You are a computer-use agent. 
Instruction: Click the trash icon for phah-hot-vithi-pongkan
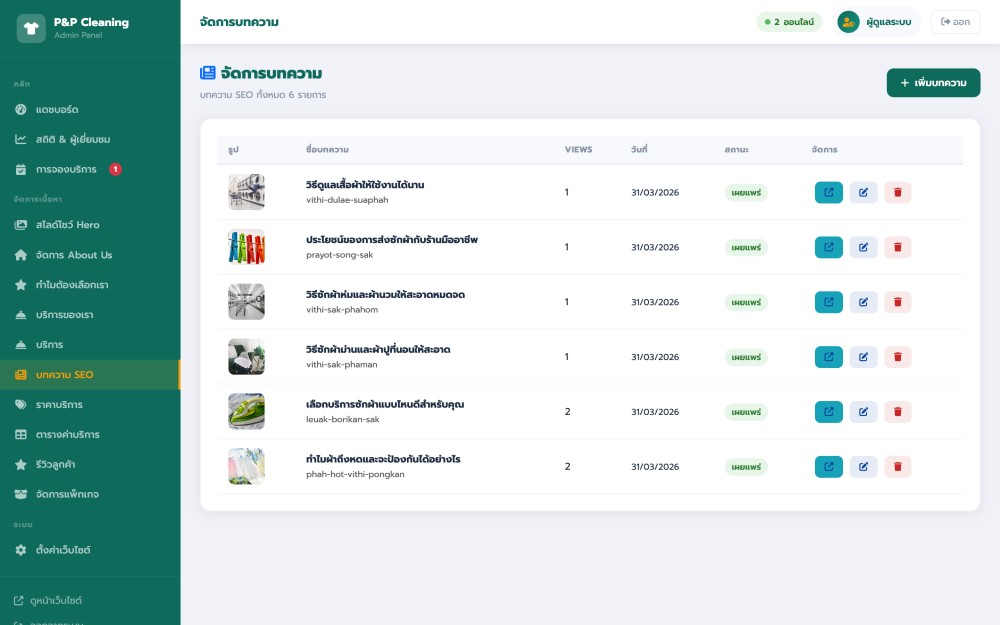[897, 466]
